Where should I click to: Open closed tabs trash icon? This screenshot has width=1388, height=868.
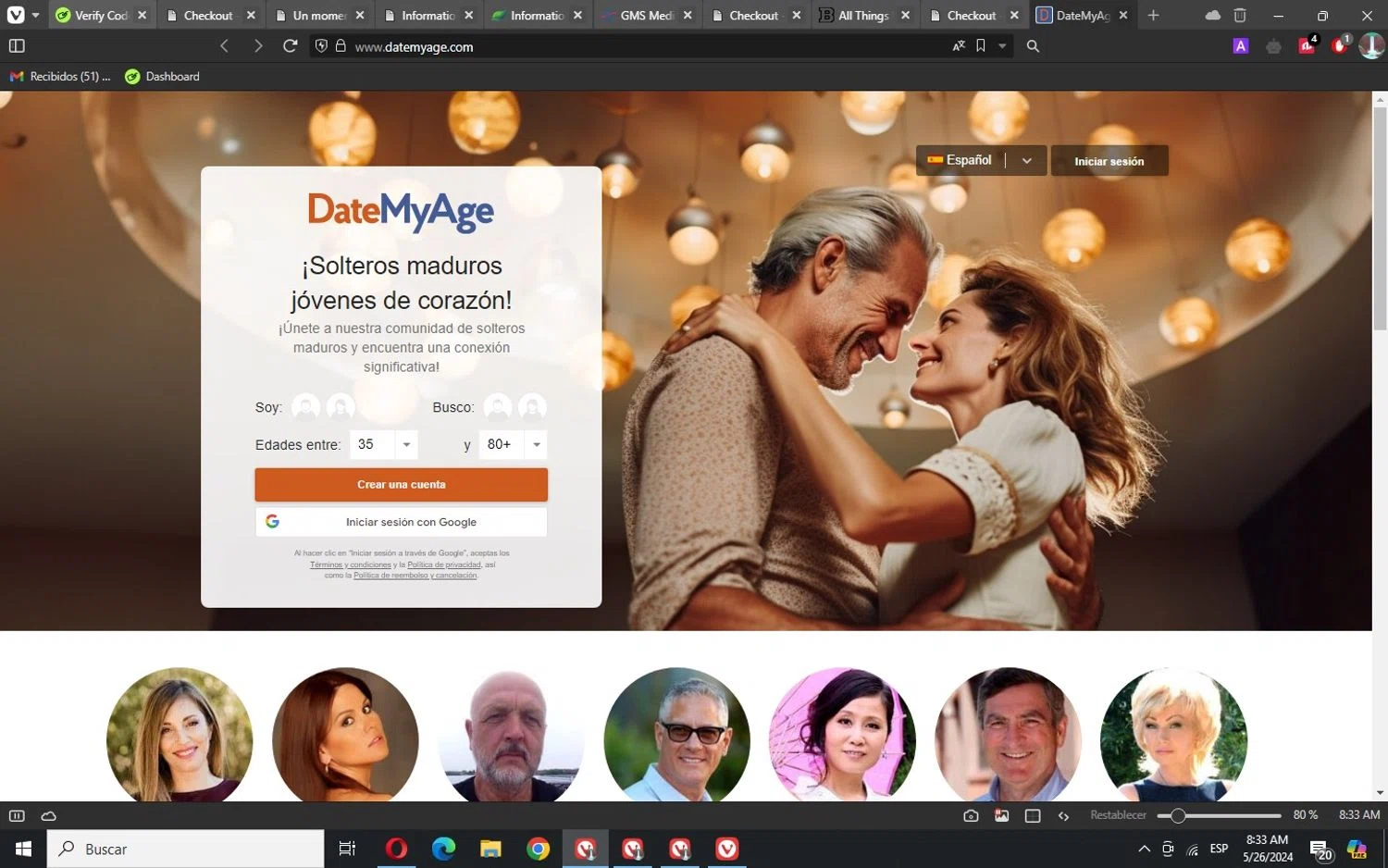[x=1240, y=15]
